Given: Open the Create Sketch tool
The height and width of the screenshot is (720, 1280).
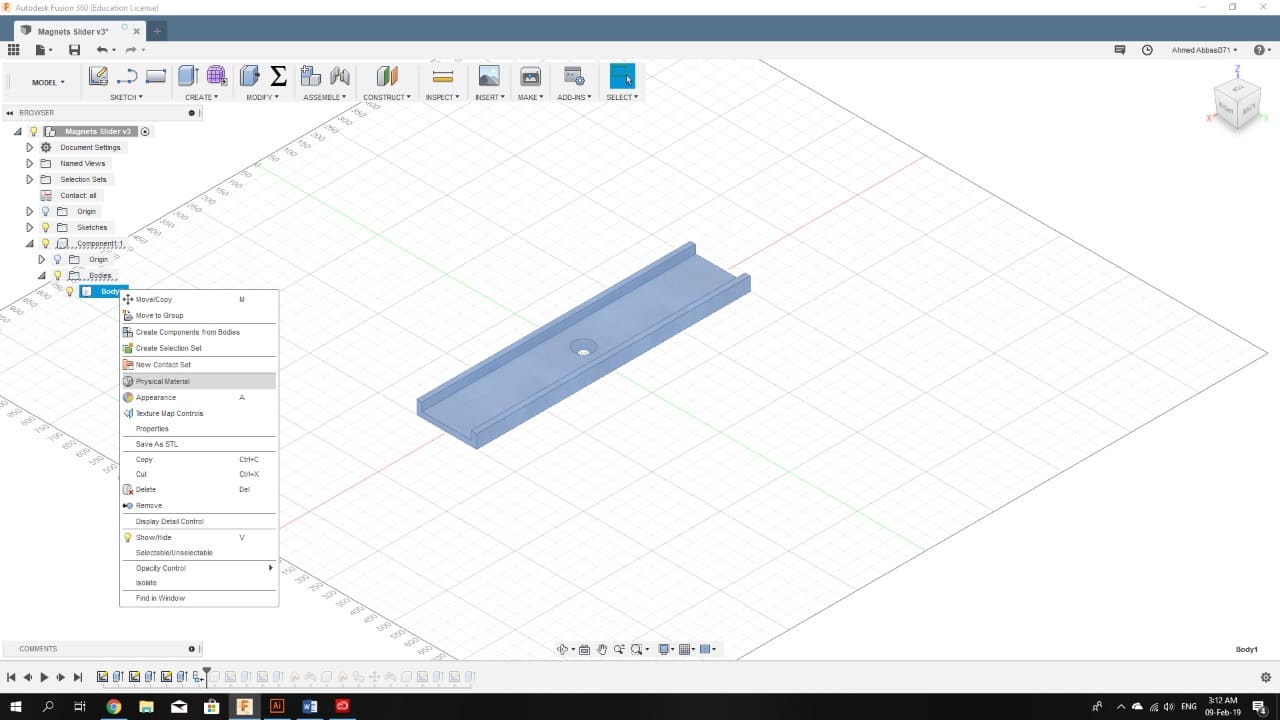Looking at the screenshot, I should [x=98, y=76].
